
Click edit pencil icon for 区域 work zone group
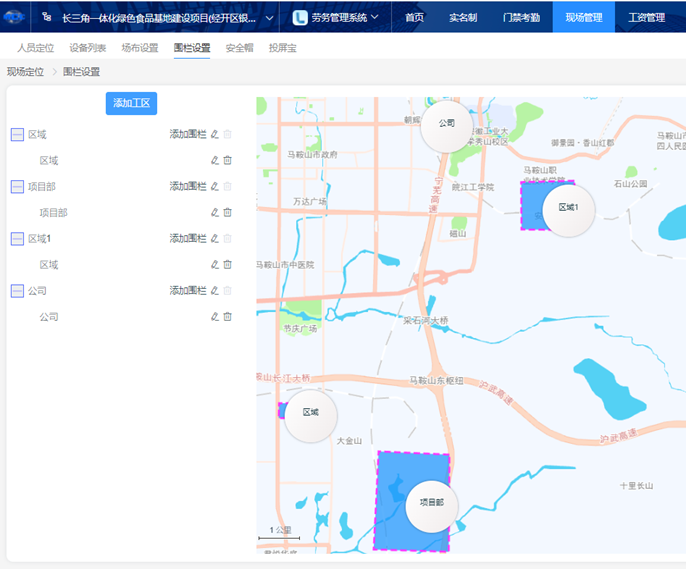pos(214,134)
